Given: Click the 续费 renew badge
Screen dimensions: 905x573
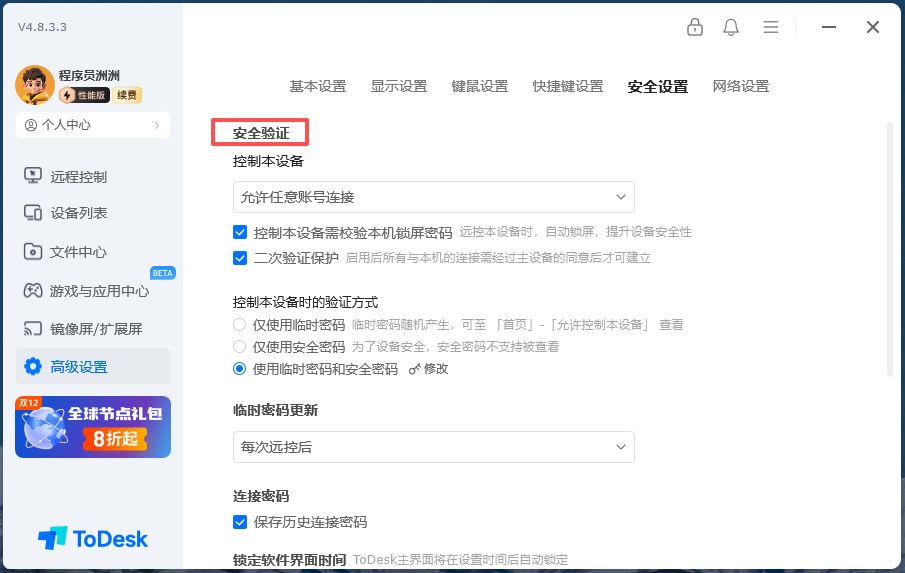Looking at the screenshot, I should 127,95.
